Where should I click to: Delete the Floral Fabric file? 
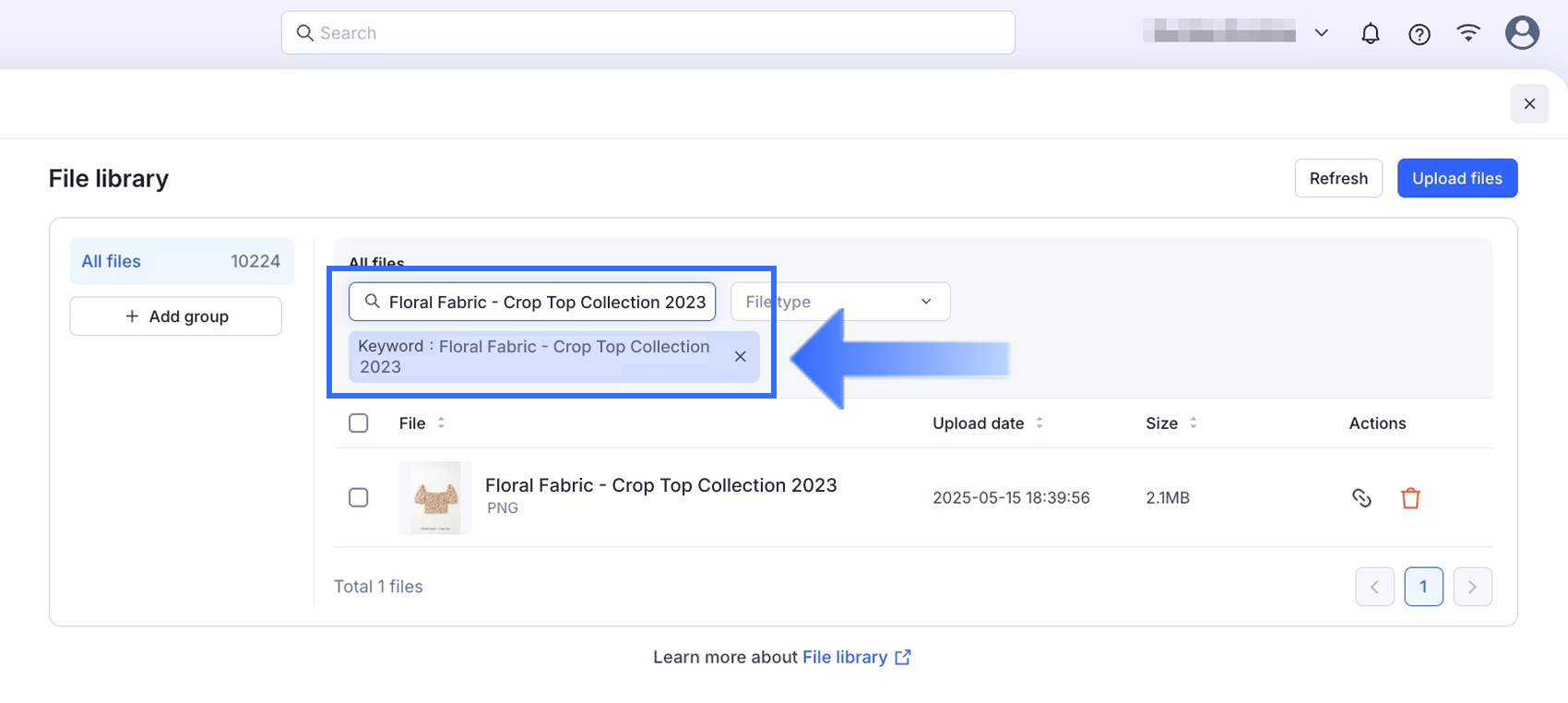(x=1410, y=498)
